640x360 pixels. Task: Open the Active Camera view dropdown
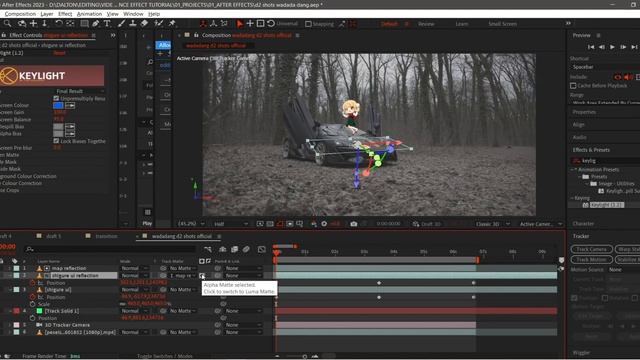[540, 224]
